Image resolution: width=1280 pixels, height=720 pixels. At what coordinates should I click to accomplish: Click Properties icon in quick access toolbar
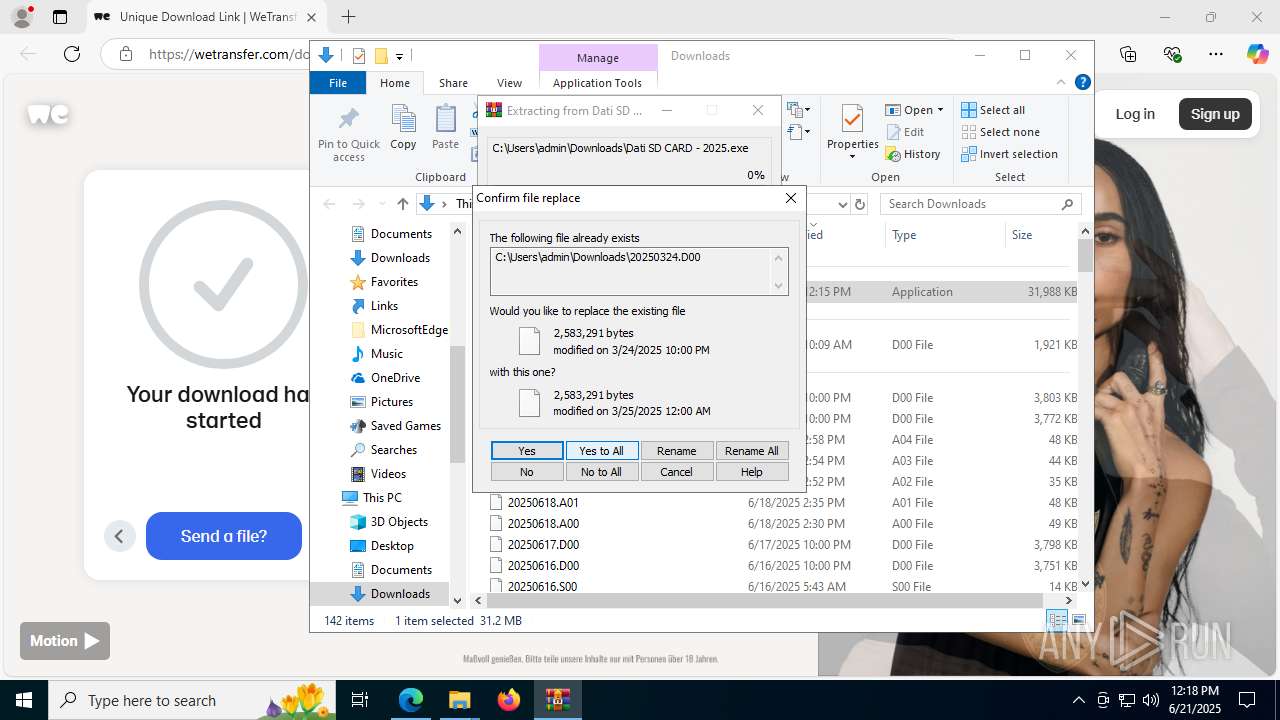pos(359,56)
